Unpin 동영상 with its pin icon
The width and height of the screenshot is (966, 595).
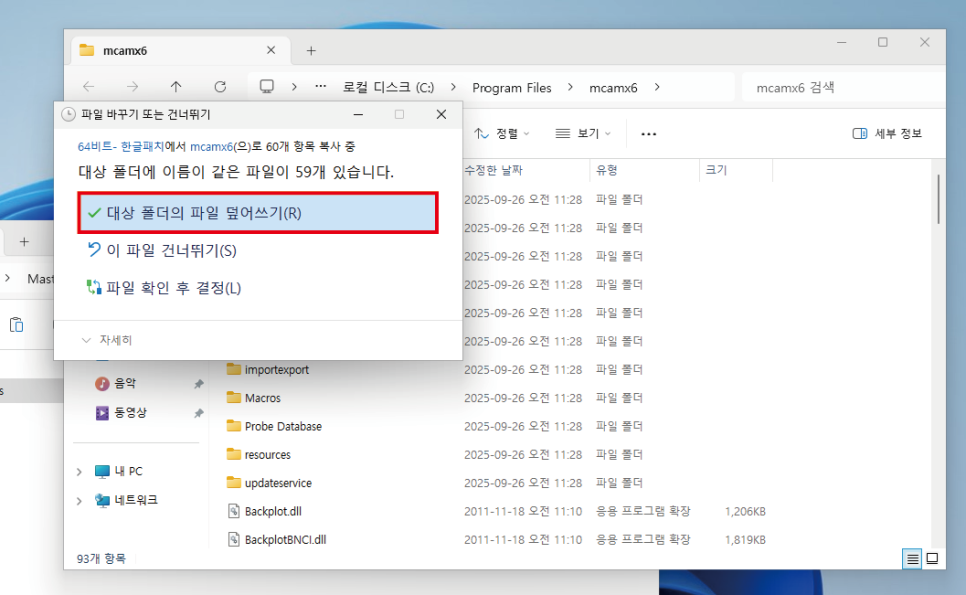tap(198, 413)
